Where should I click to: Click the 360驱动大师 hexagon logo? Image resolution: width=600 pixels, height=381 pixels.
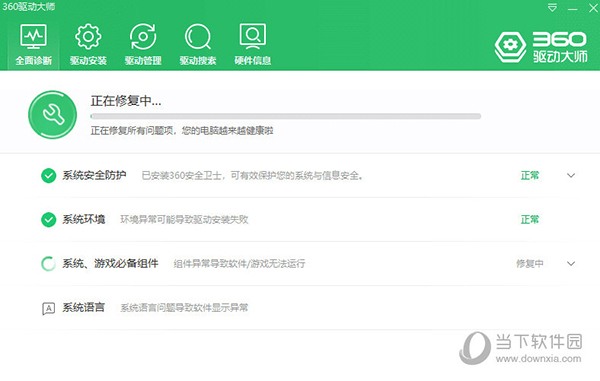tap(510, 47)
